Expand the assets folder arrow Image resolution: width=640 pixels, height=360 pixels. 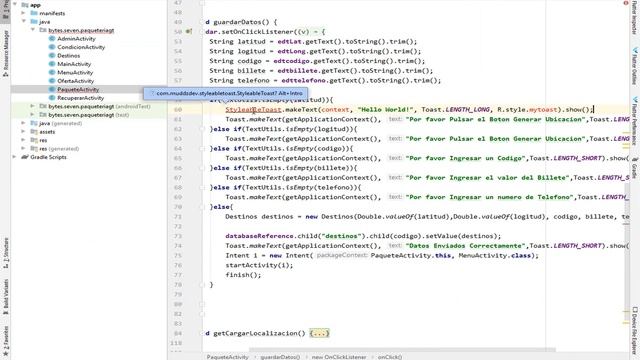click(x=24, y=131)
